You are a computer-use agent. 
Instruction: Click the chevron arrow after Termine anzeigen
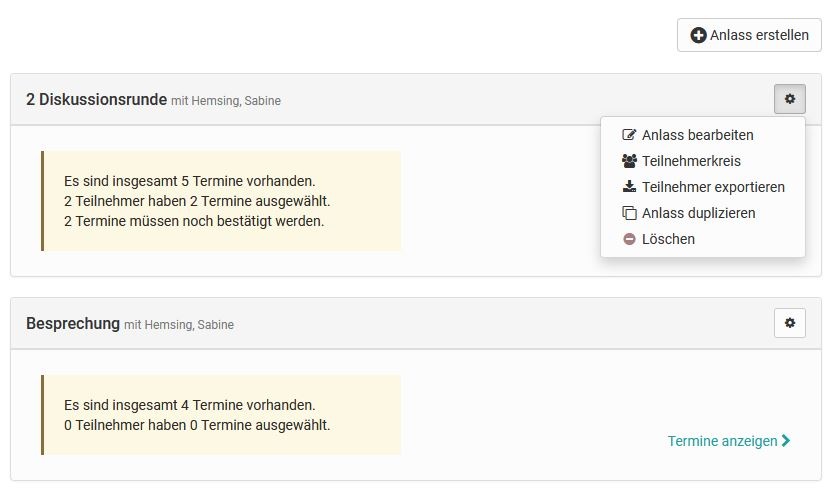point(786,440)
